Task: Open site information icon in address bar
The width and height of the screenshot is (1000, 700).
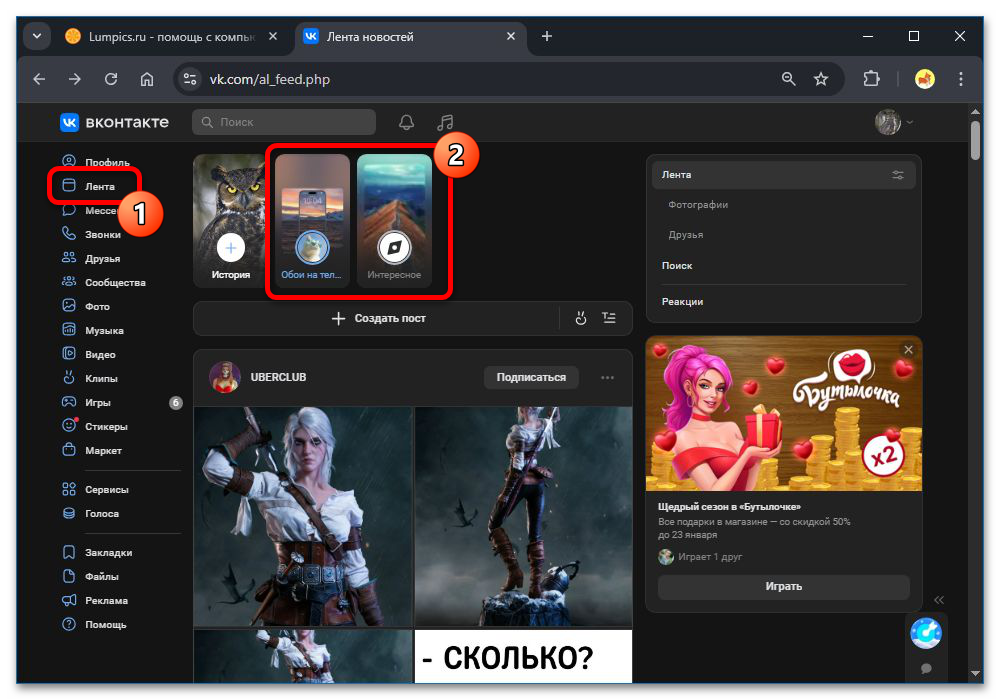Action: [190, 79]
